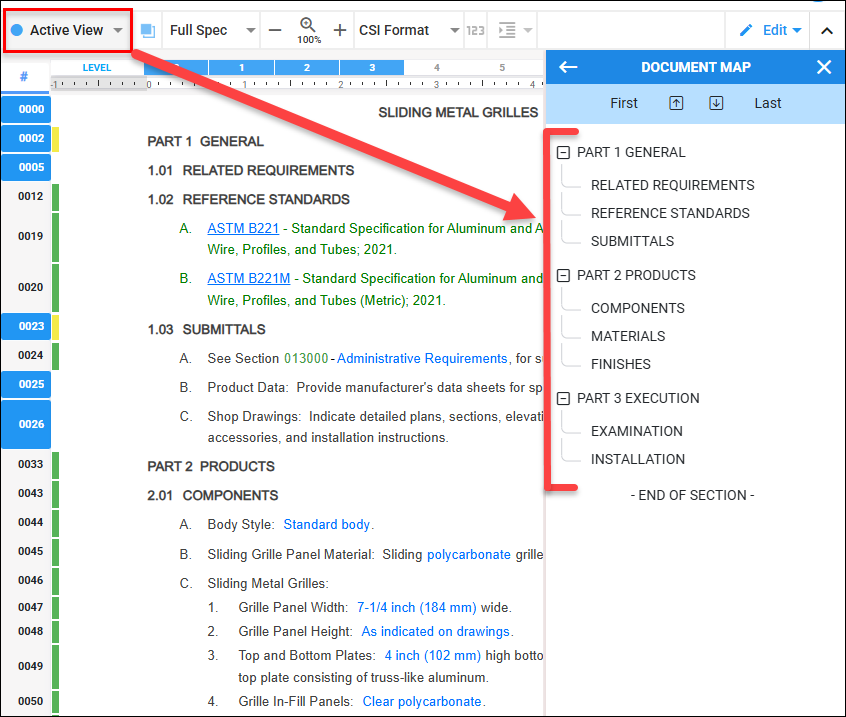Select level 5 tab on ruler
Screen dimensions: 846x717
[502, 67]
